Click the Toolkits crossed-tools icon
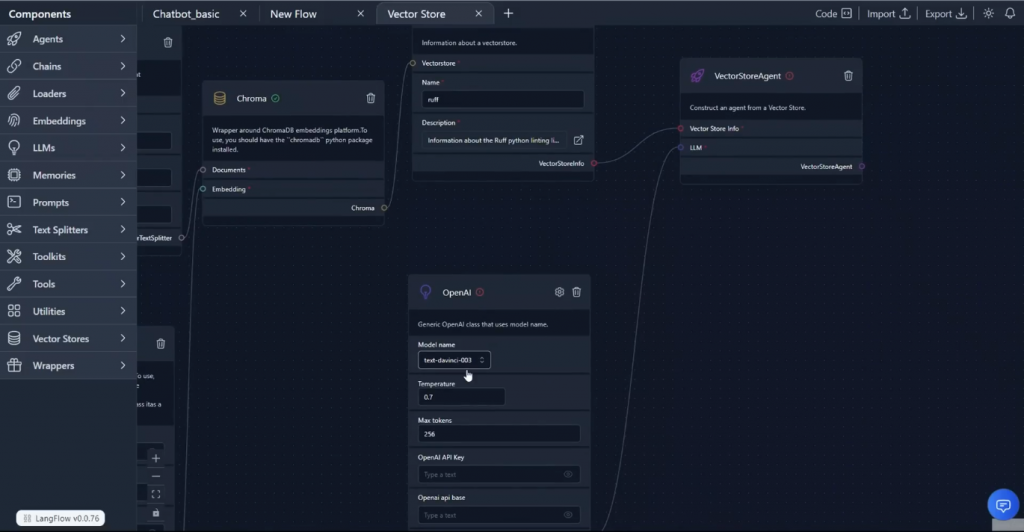The image size is (1024, 532). 14,257
